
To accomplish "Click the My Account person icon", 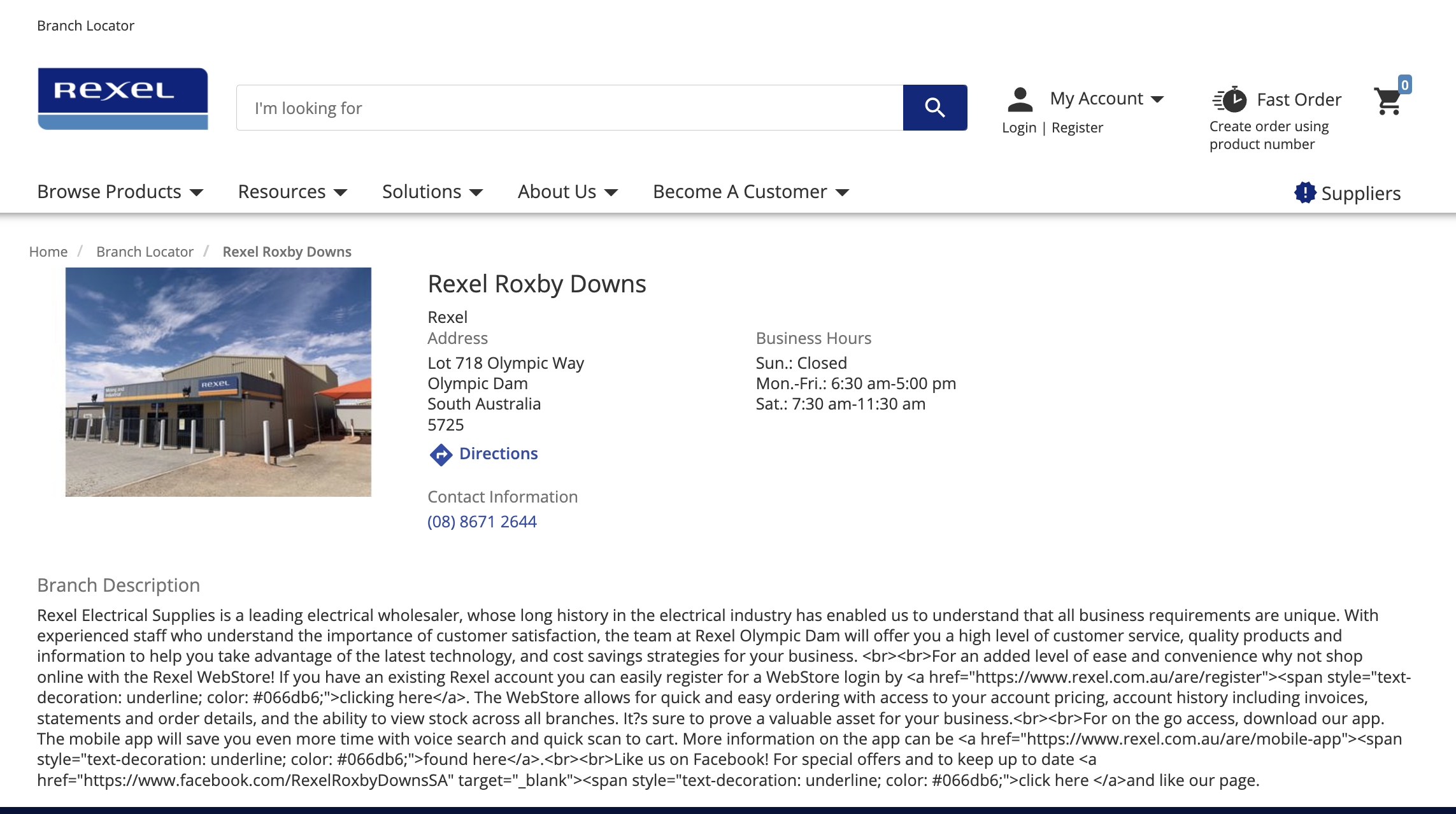I will click(1020, 99).
